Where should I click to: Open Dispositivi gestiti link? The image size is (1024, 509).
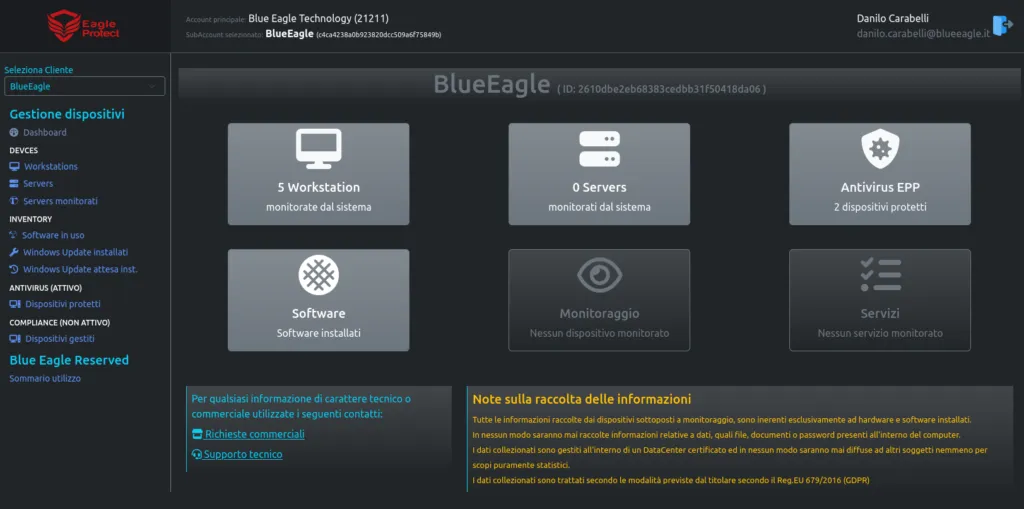tap(60, 339)
